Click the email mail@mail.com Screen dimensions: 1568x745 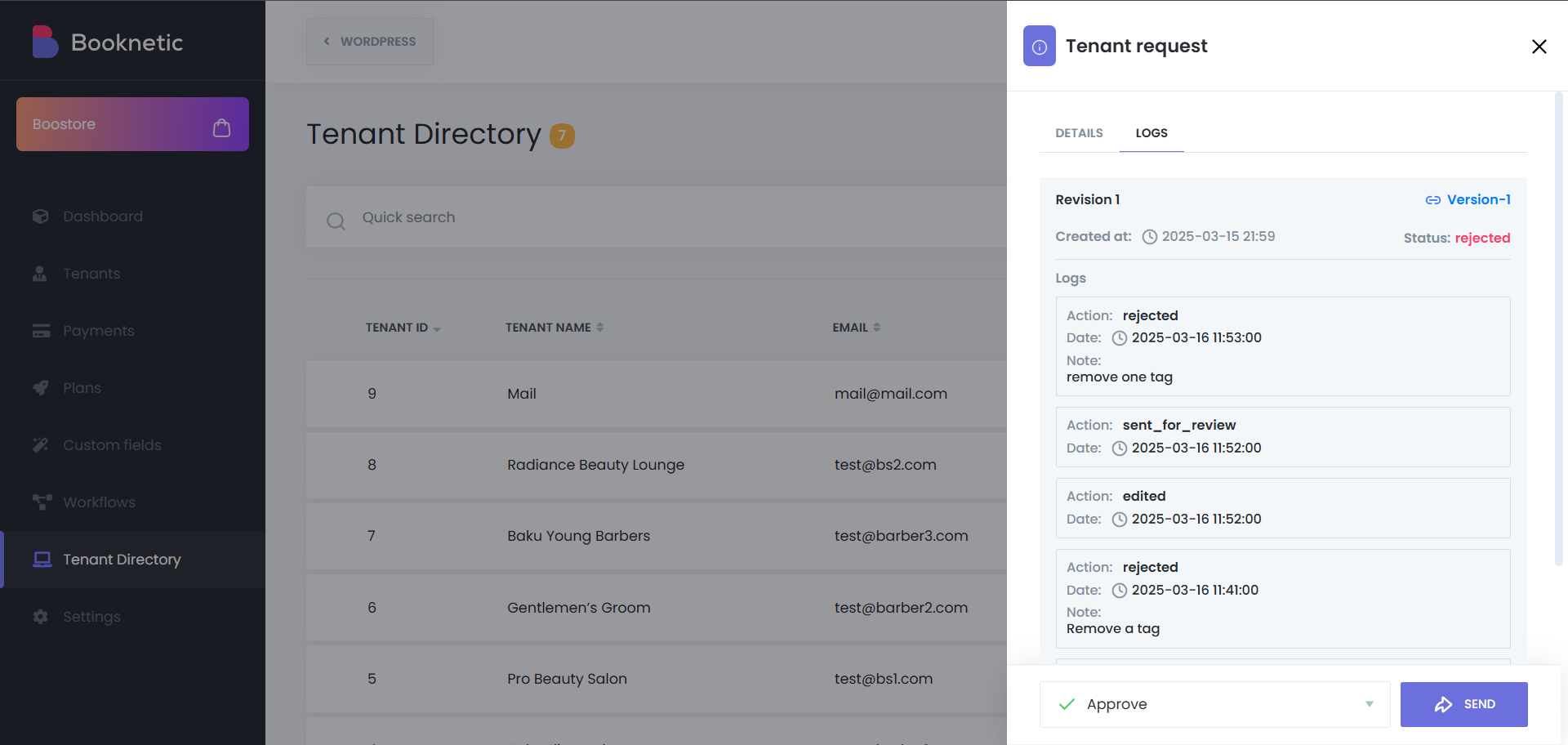[891, 394]
